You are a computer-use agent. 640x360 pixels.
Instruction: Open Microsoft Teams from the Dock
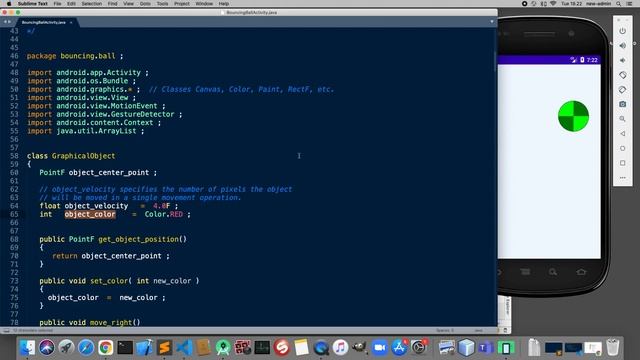click(486, 347)
